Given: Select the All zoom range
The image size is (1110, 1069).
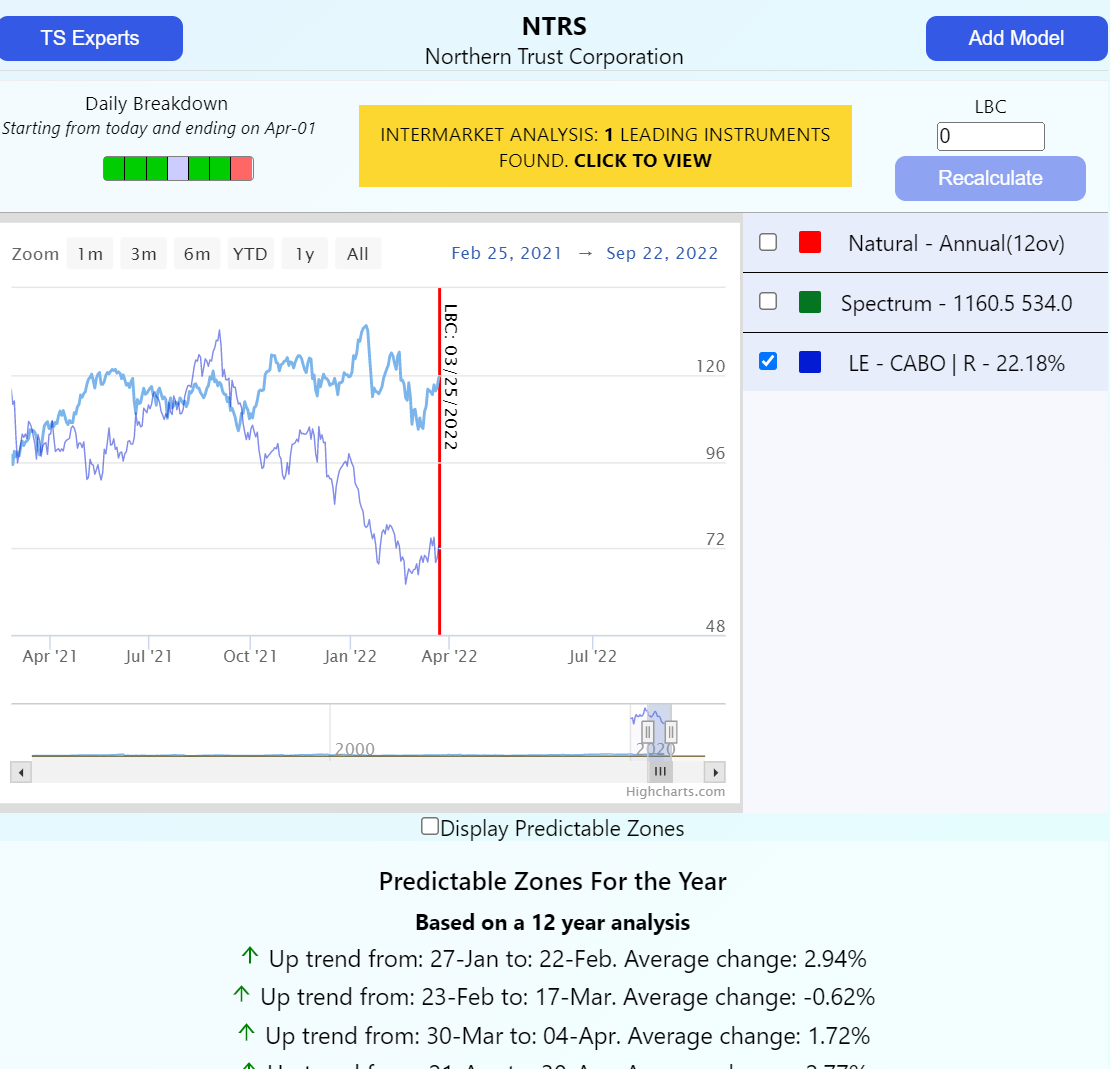Looking at the screenshot, I should pos(357,253).
